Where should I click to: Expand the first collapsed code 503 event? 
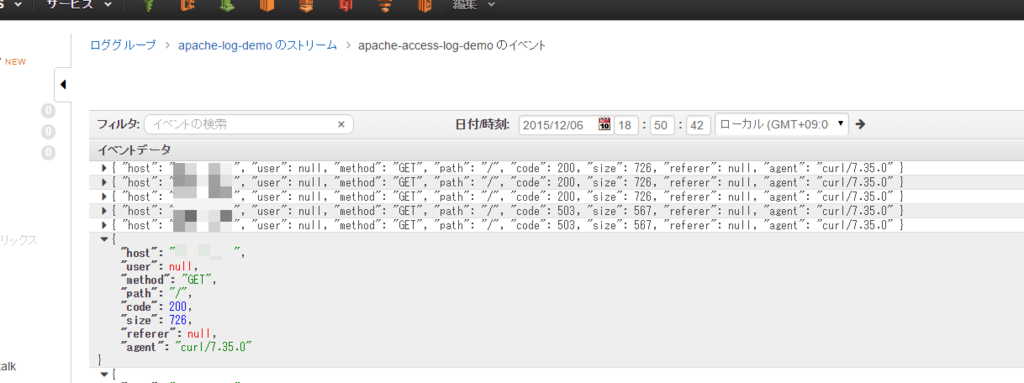pyautogui.click(x=104, y=210)
